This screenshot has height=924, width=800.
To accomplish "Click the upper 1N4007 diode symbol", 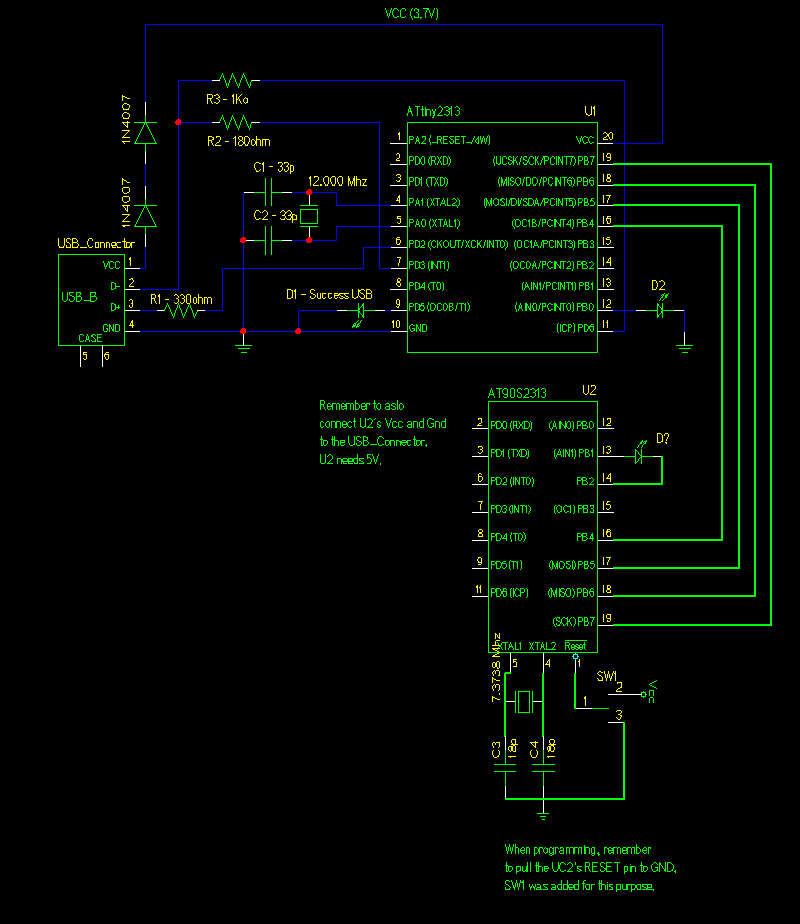I will 148,131.
